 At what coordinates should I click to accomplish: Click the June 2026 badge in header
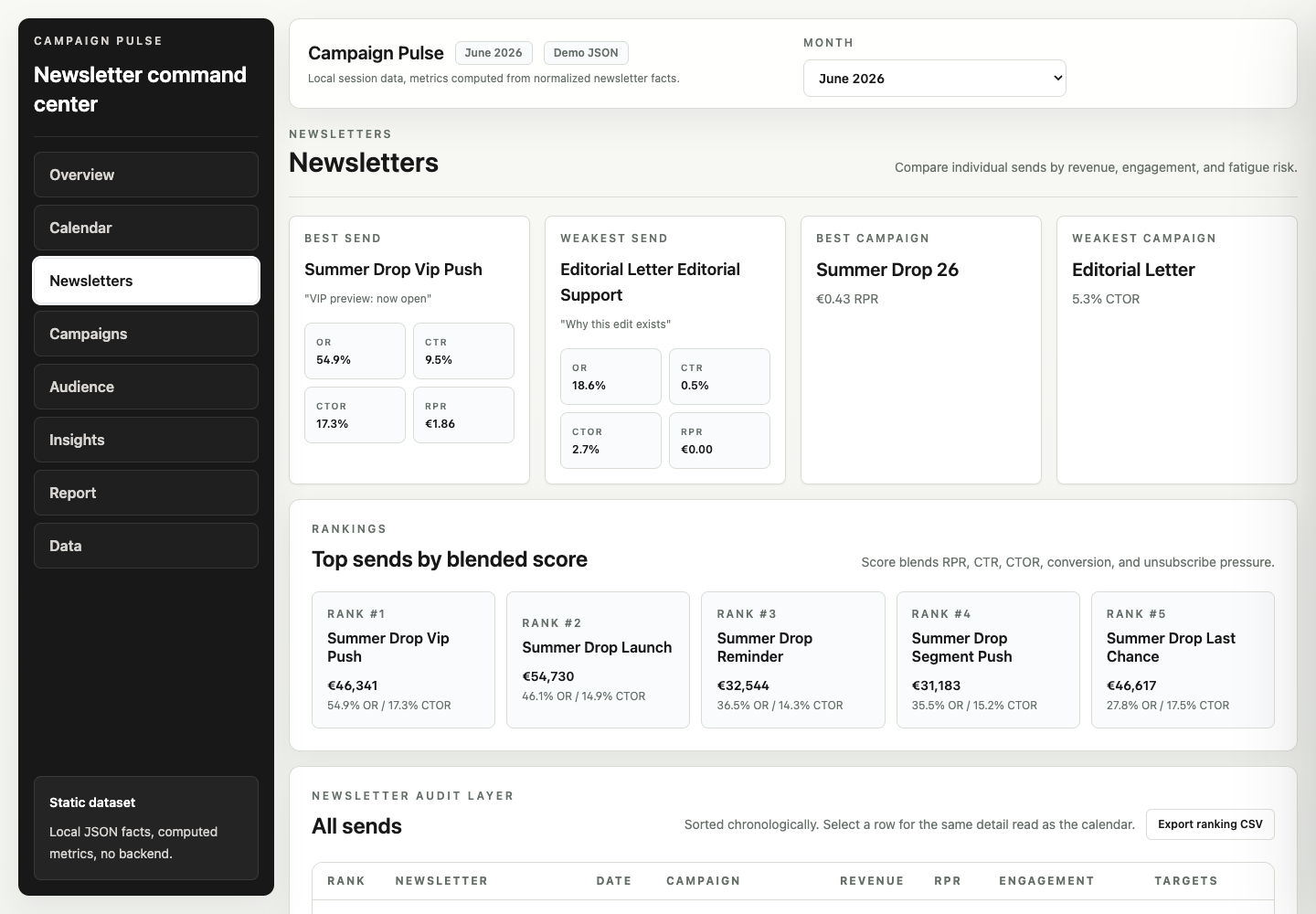493,53
